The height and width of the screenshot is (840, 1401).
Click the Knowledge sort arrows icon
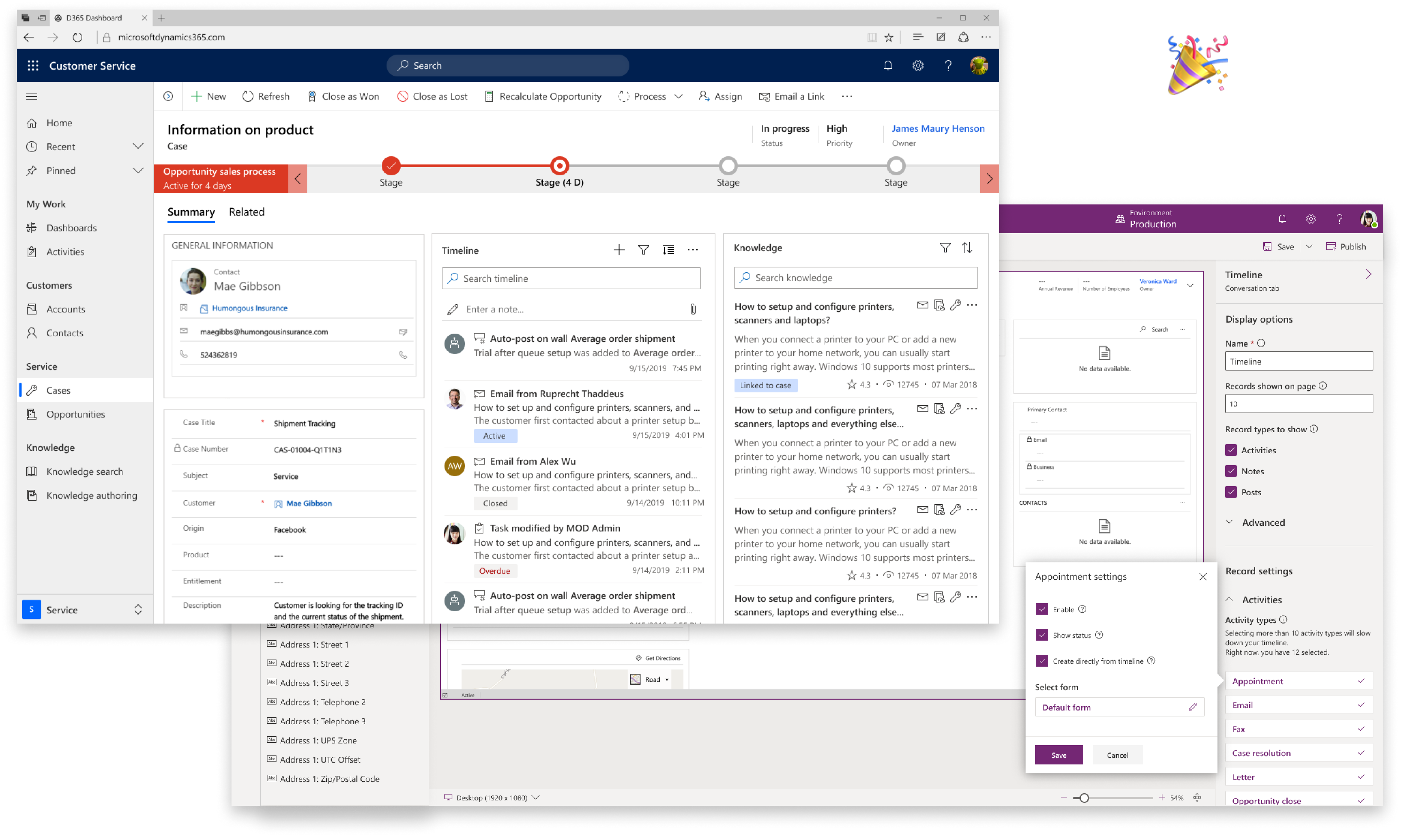point(967,248)
